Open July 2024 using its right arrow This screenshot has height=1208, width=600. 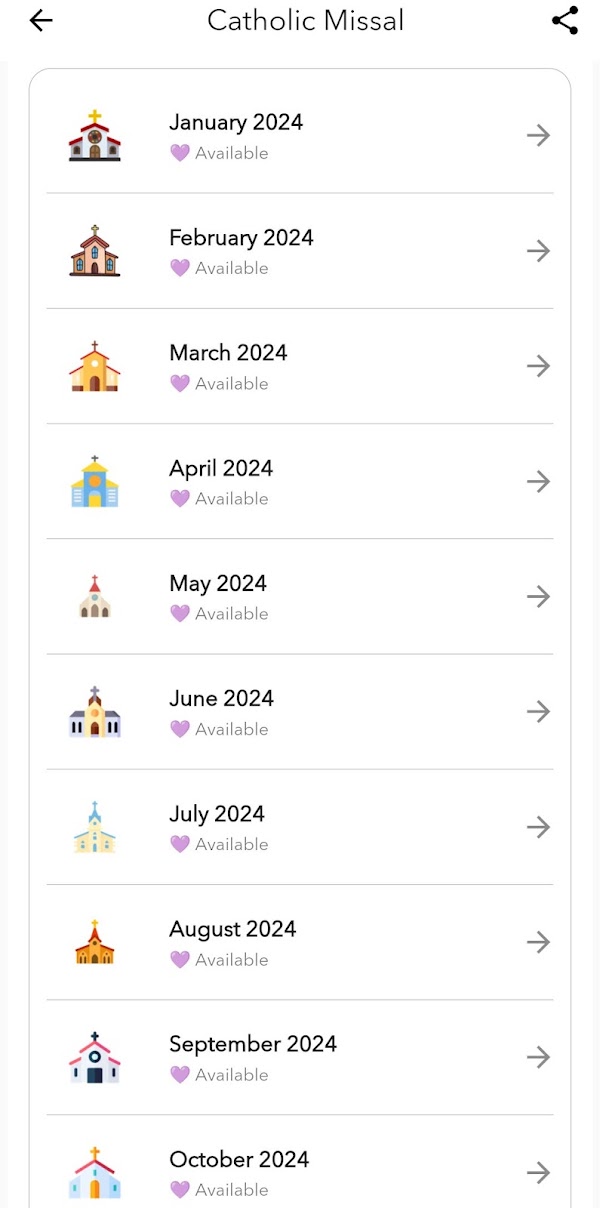(539, 827)
